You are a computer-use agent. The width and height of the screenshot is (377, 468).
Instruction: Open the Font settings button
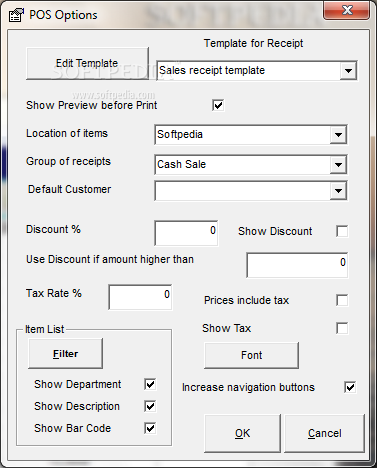click(251, 355)
